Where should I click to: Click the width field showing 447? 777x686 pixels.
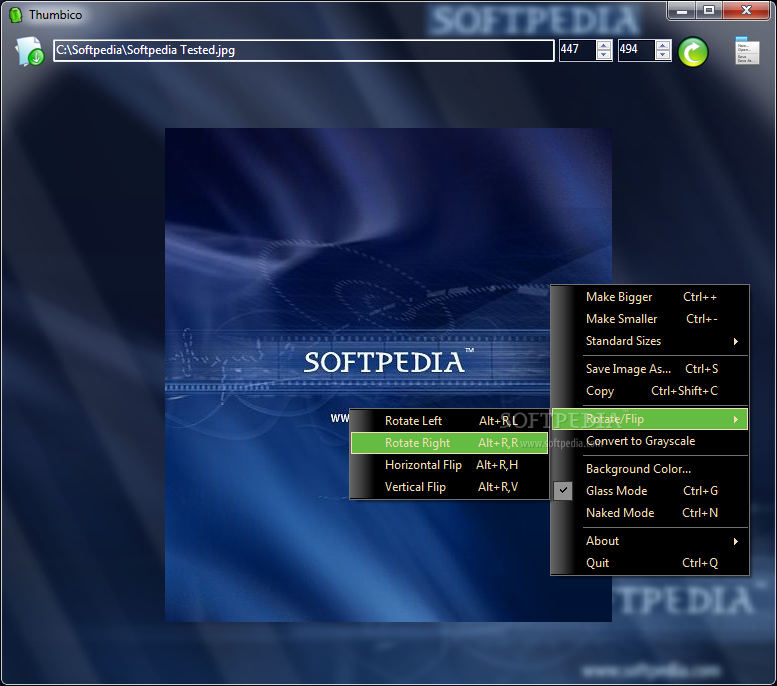(x=577, y=50)
